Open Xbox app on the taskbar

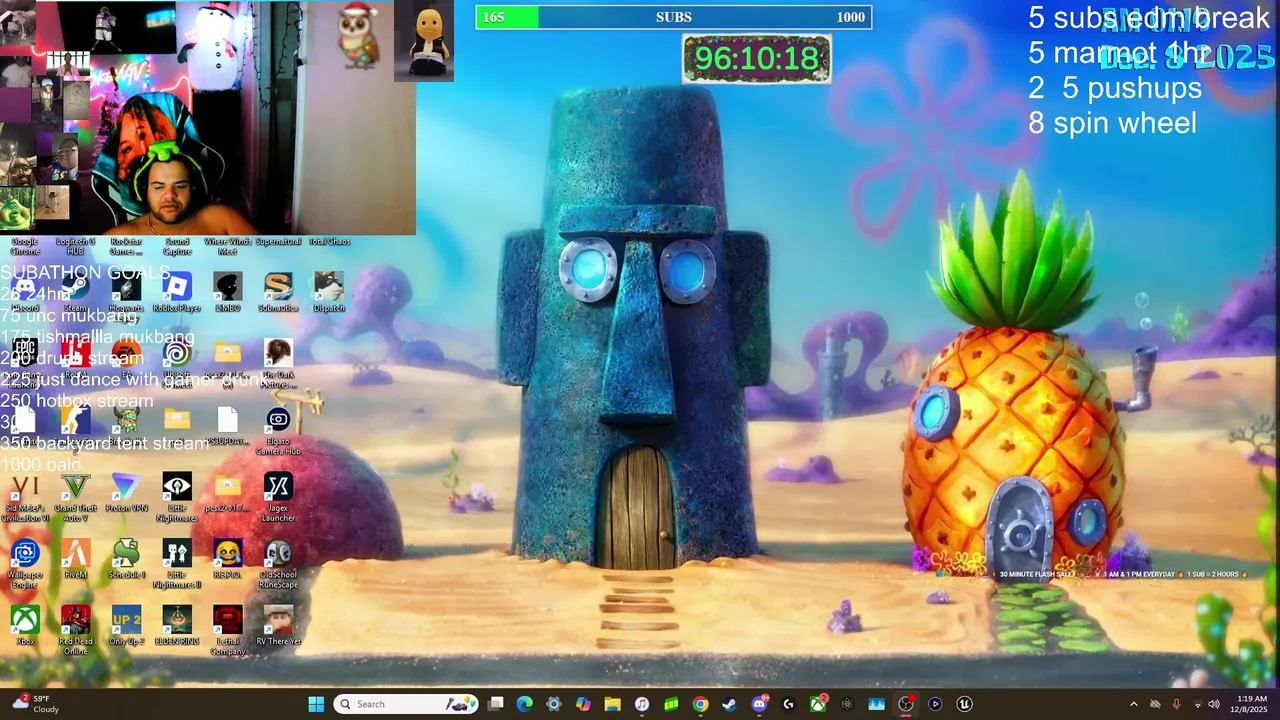(x=818, y=704)
